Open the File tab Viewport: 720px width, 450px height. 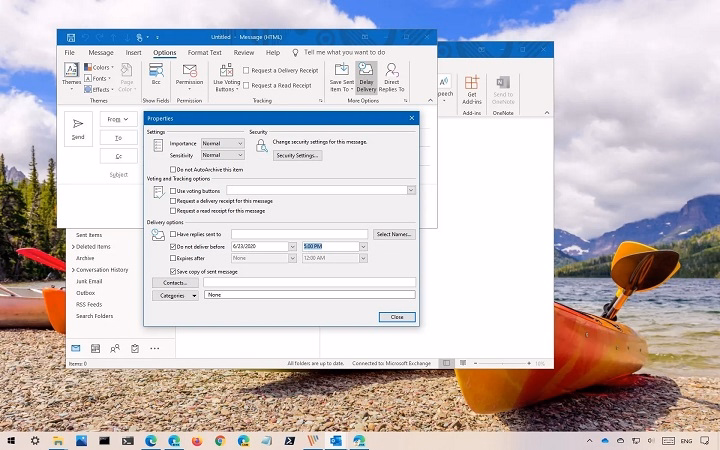(x=70, y=52)
